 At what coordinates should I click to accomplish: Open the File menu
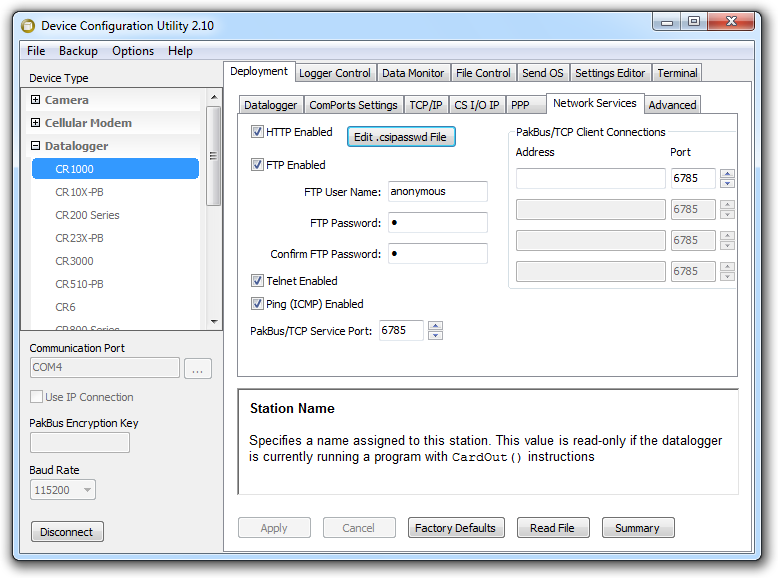pyautogui.click(x=36, y=51)
